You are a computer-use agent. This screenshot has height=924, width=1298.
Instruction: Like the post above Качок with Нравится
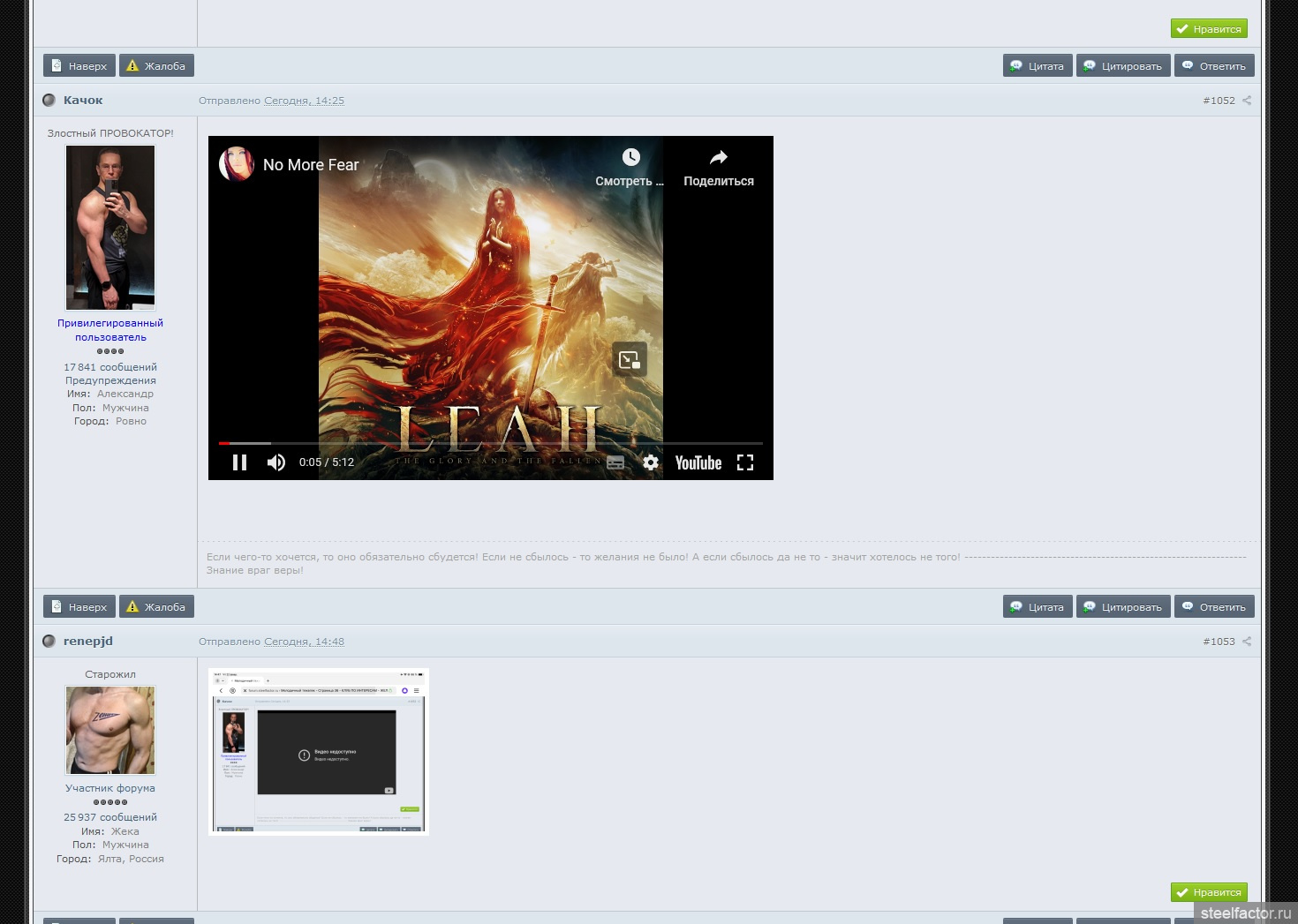tap(1209, 28)
